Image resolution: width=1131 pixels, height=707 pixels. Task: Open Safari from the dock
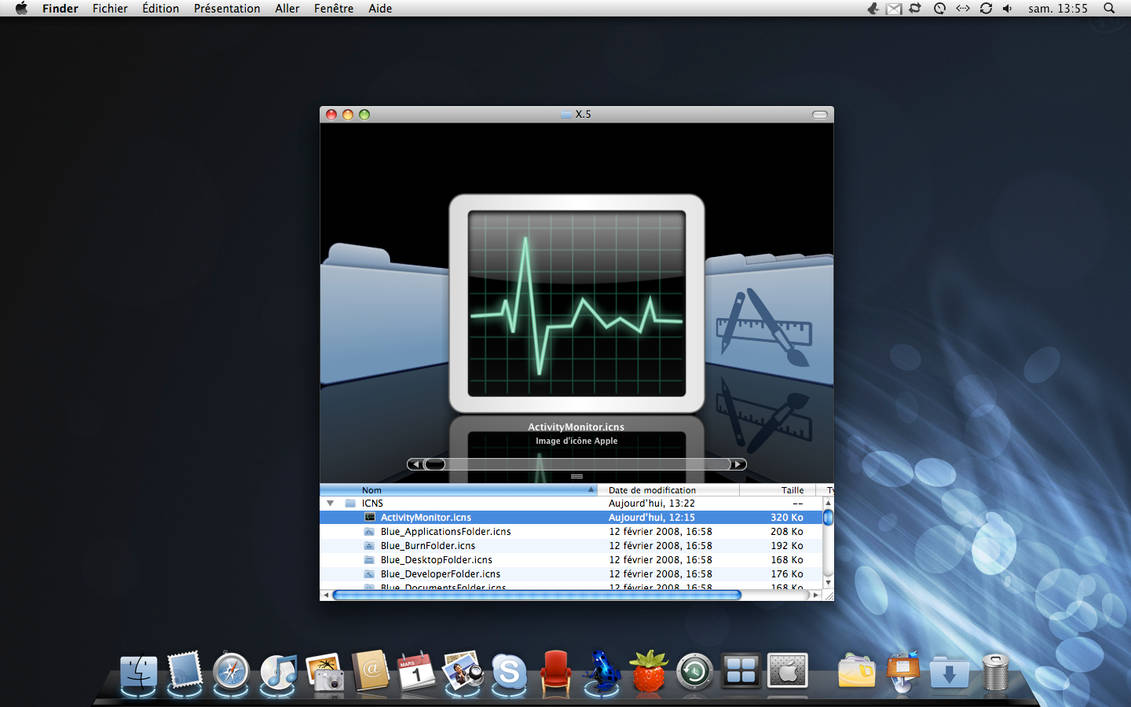tap(231, 671)
